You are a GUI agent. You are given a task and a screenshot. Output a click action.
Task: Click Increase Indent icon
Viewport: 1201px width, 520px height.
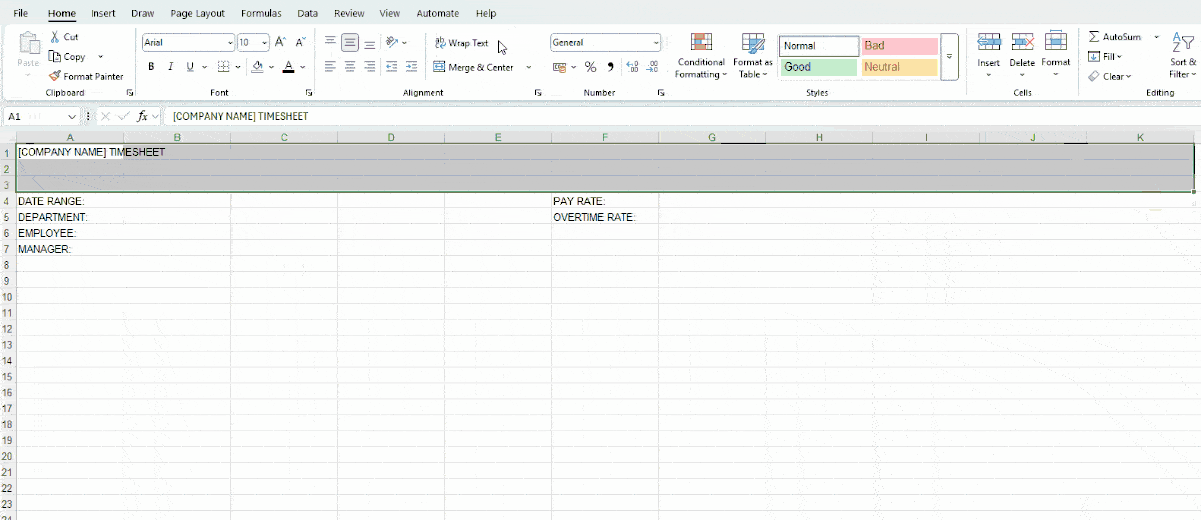(413, 67)
